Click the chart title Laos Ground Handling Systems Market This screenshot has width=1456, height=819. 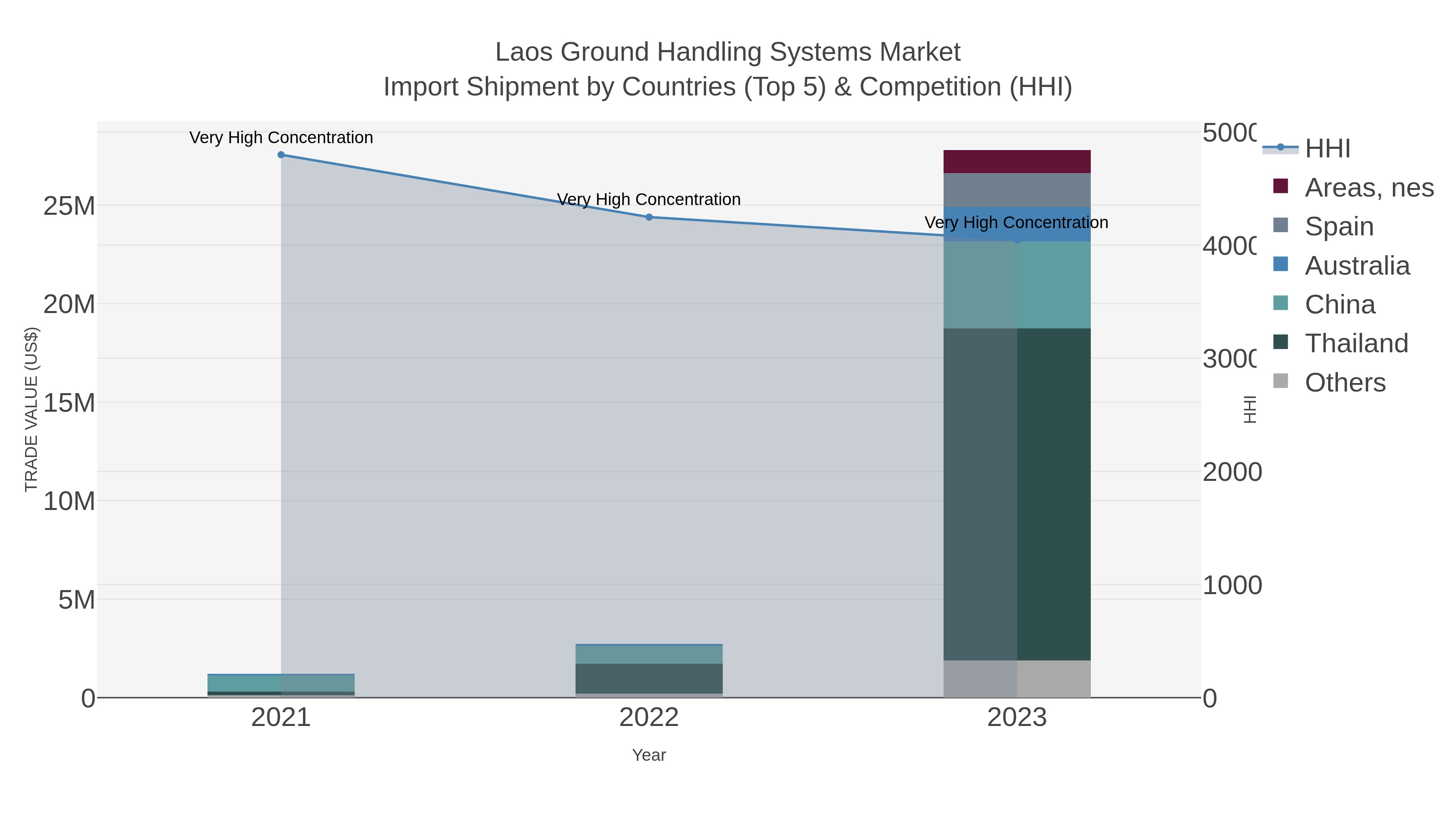coord(728,52)
